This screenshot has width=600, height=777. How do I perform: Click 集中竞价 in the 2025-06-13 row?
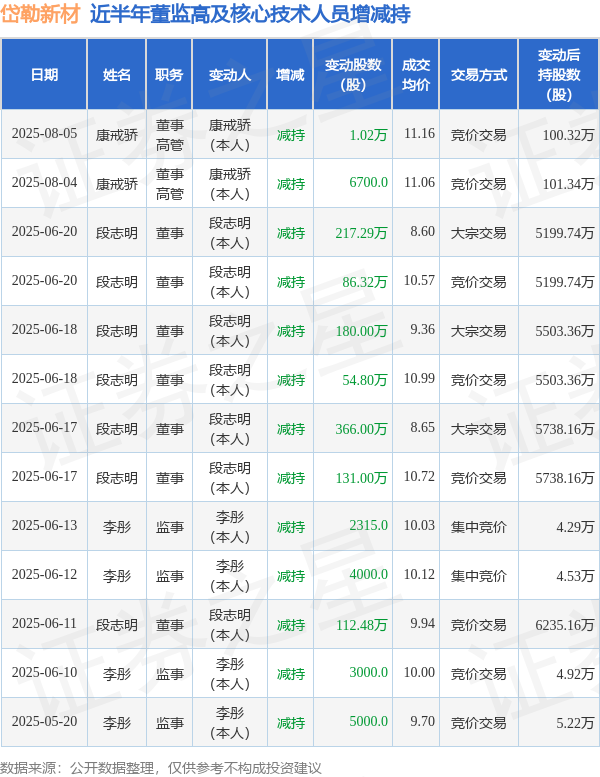479,527
